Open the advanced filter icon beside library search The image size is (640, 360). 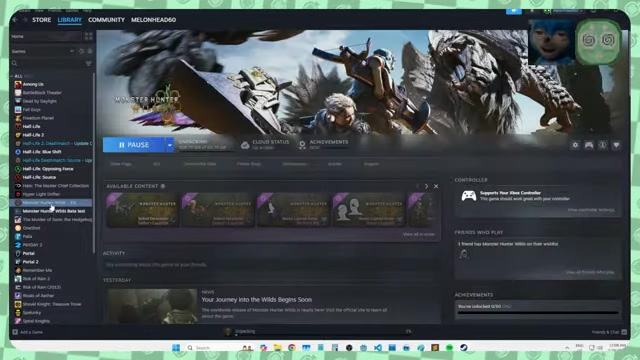click(x=89, y=63)
